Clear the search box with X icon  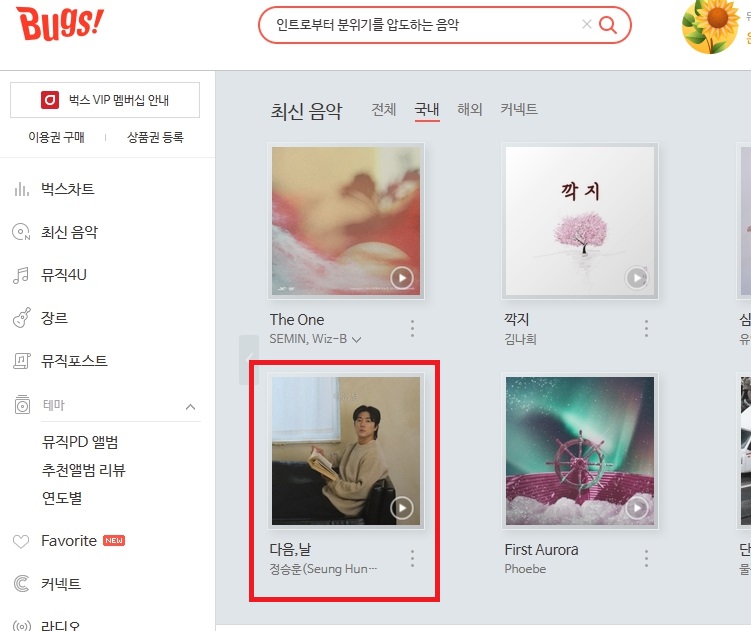pyautogui.click(x=586, y=24)
